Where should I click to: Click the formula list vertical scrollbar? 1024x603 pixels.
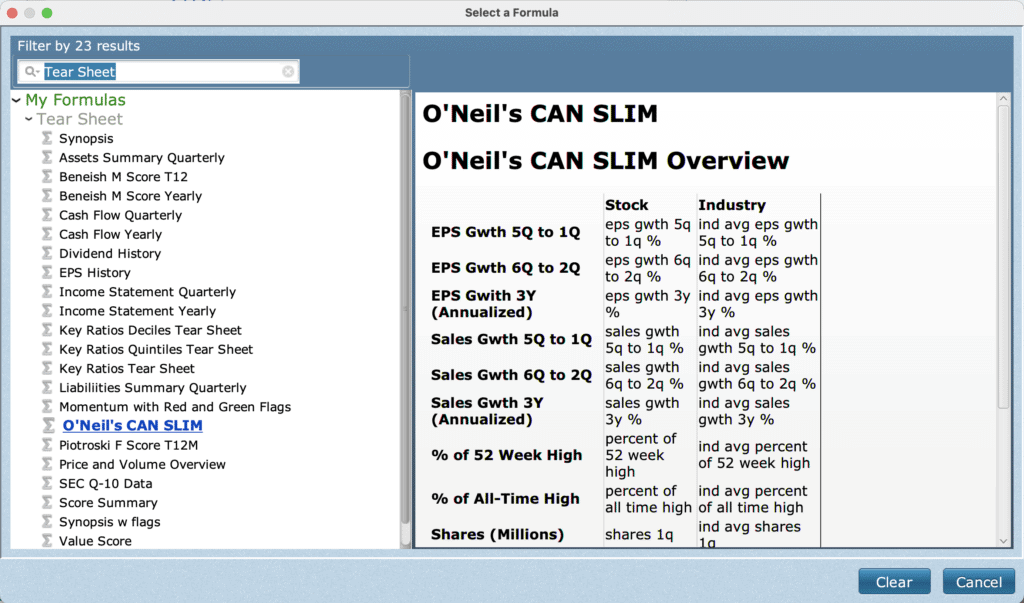click(x=406, y=307)
